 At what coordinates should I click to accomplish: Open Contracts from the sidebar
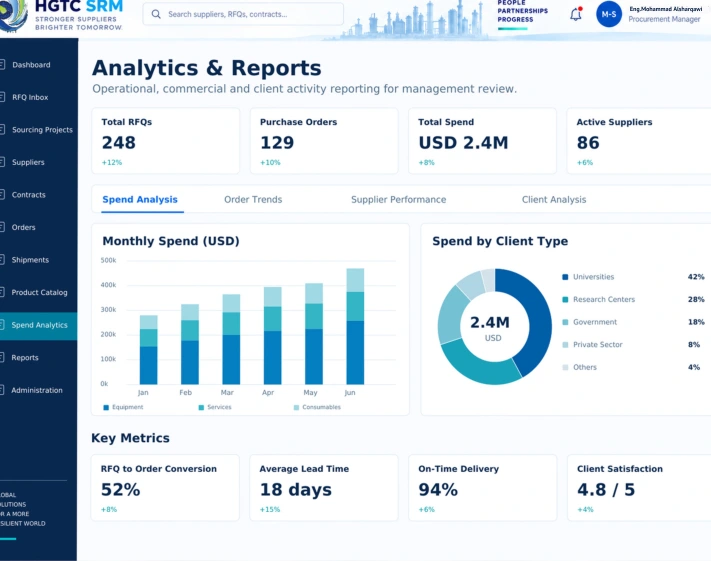tap(39, 195)
